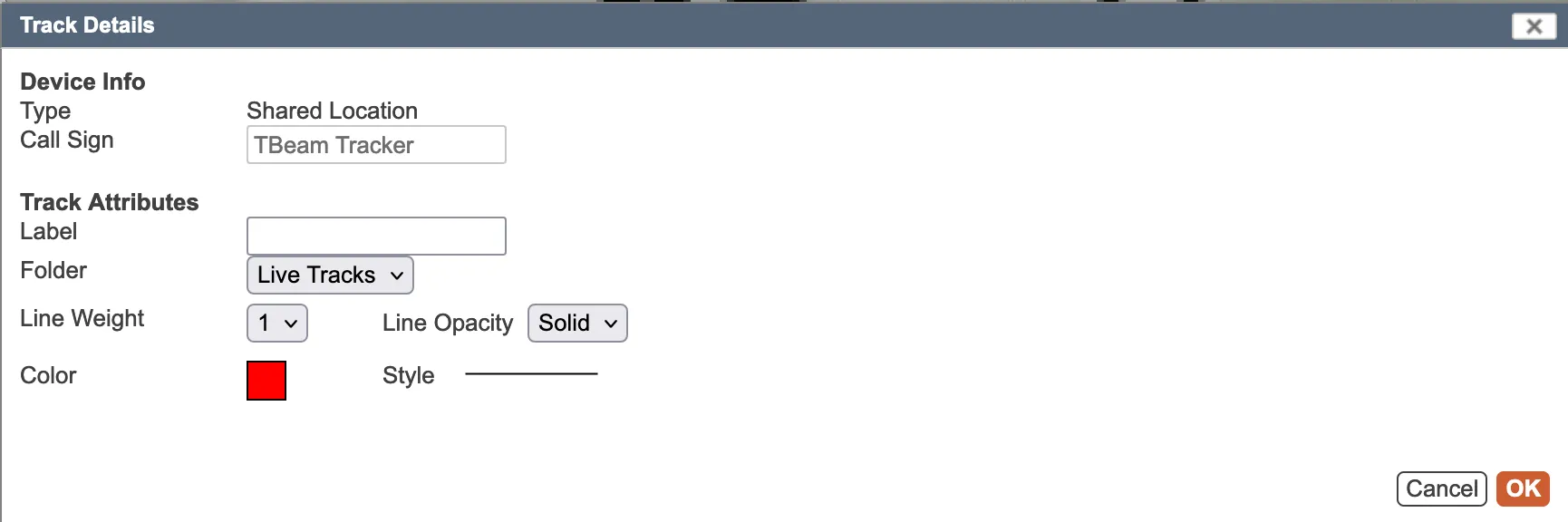Confirm with the orange OK button
This screenshot has height=522, width=1568.
click(x=1523, y=488)
